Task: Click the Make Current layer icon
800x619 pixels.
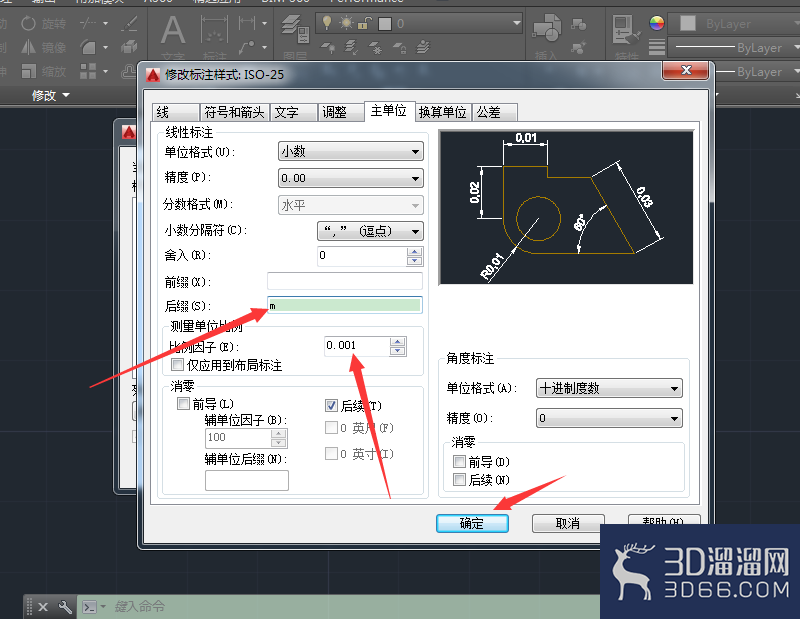Action: (x=422, y=47)
